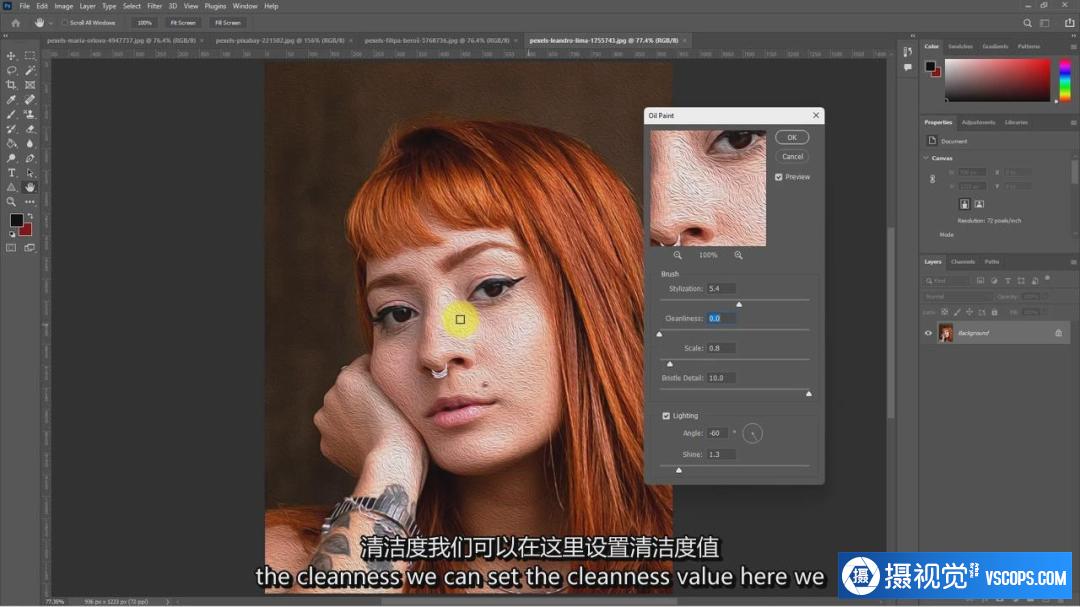Viewport: 1080px width, 607px height.
Task: Select the Clone Stamp tool
Action: coord(30,114)
